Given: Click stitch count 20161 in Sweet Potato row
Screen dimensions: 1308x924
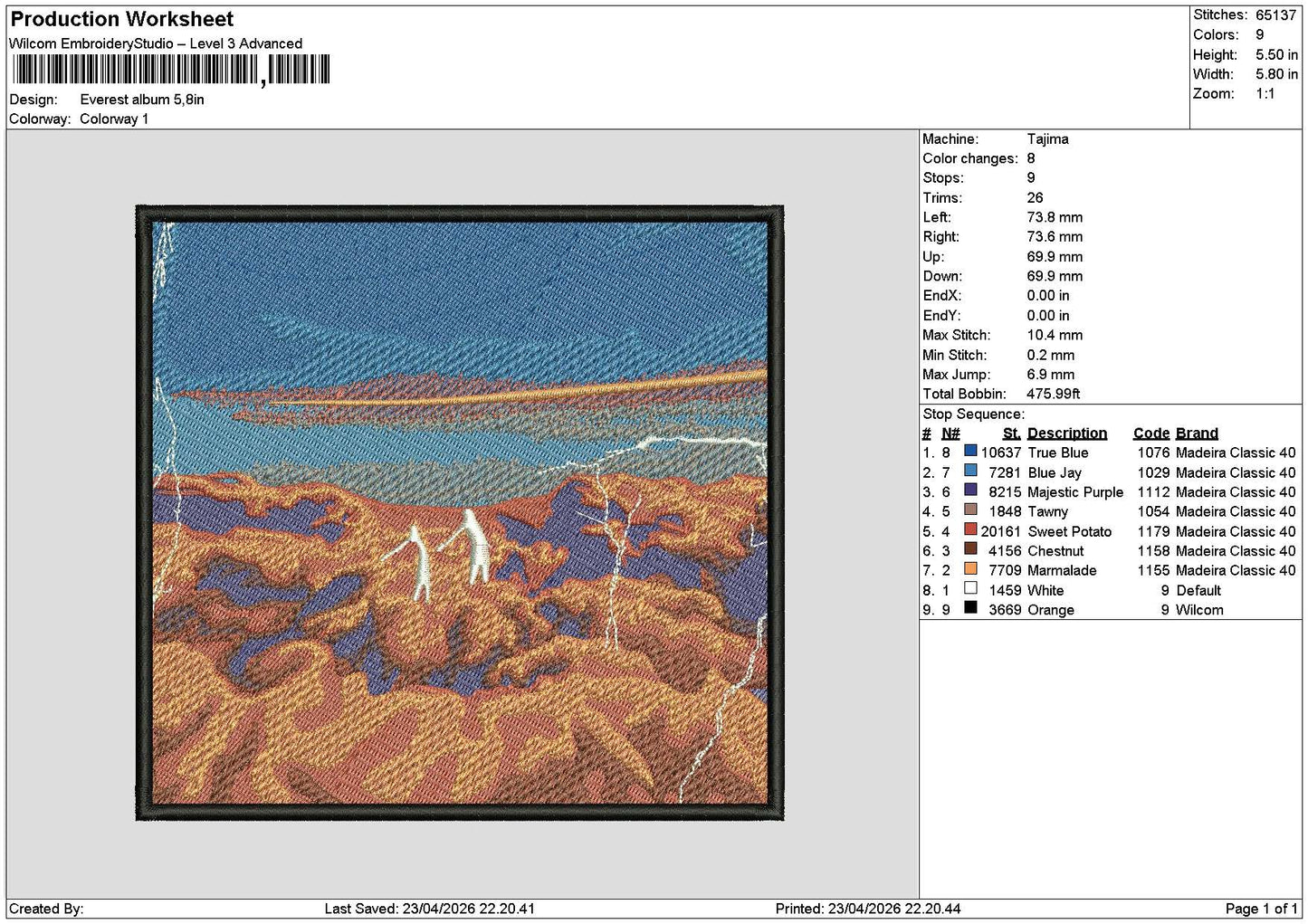Looking at the screenshot, I should click(1001, 532).
